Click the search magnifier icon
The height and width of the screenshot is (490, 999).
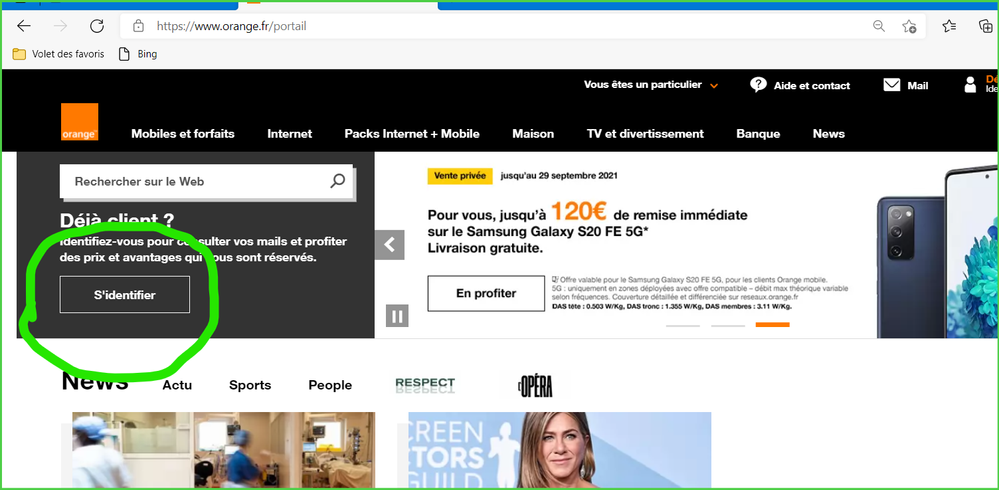(338, 181)
